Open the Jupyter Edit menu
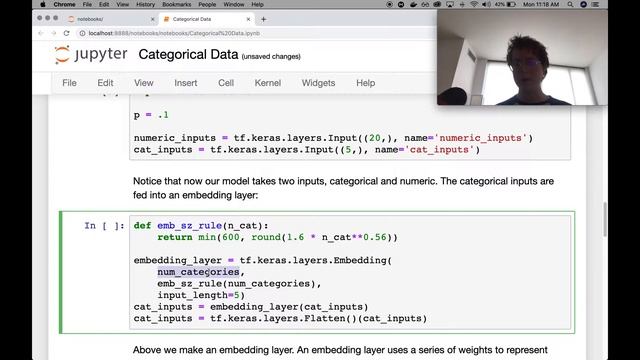The height and width of the screenshot is (360, 640). point(105,83)
